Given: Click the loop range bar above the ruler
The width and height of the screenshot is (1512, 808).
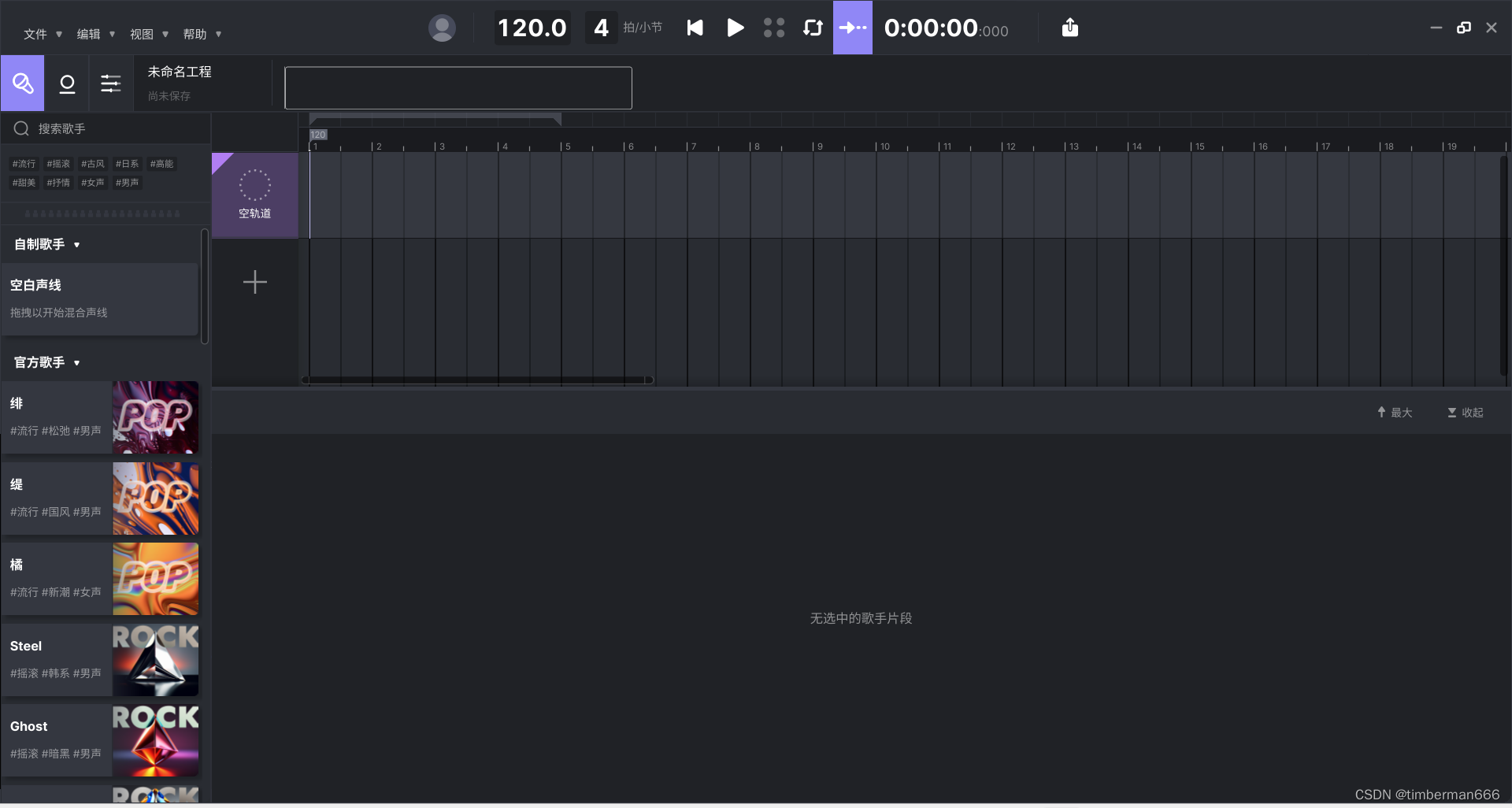Looking at the screenshot, I should (435, 119).
